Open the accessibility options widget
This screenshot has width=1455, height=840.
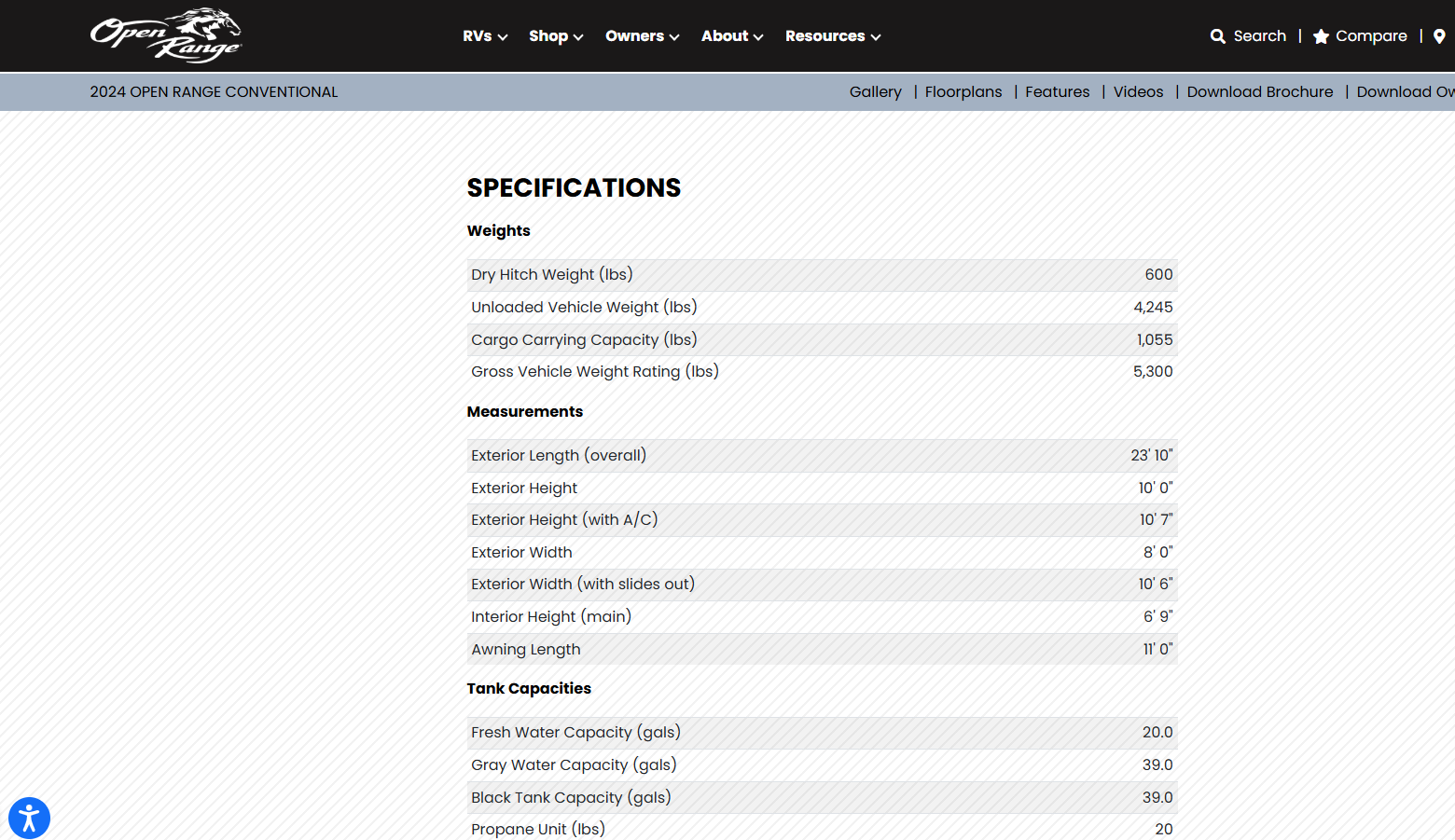(x=29, y=819)
